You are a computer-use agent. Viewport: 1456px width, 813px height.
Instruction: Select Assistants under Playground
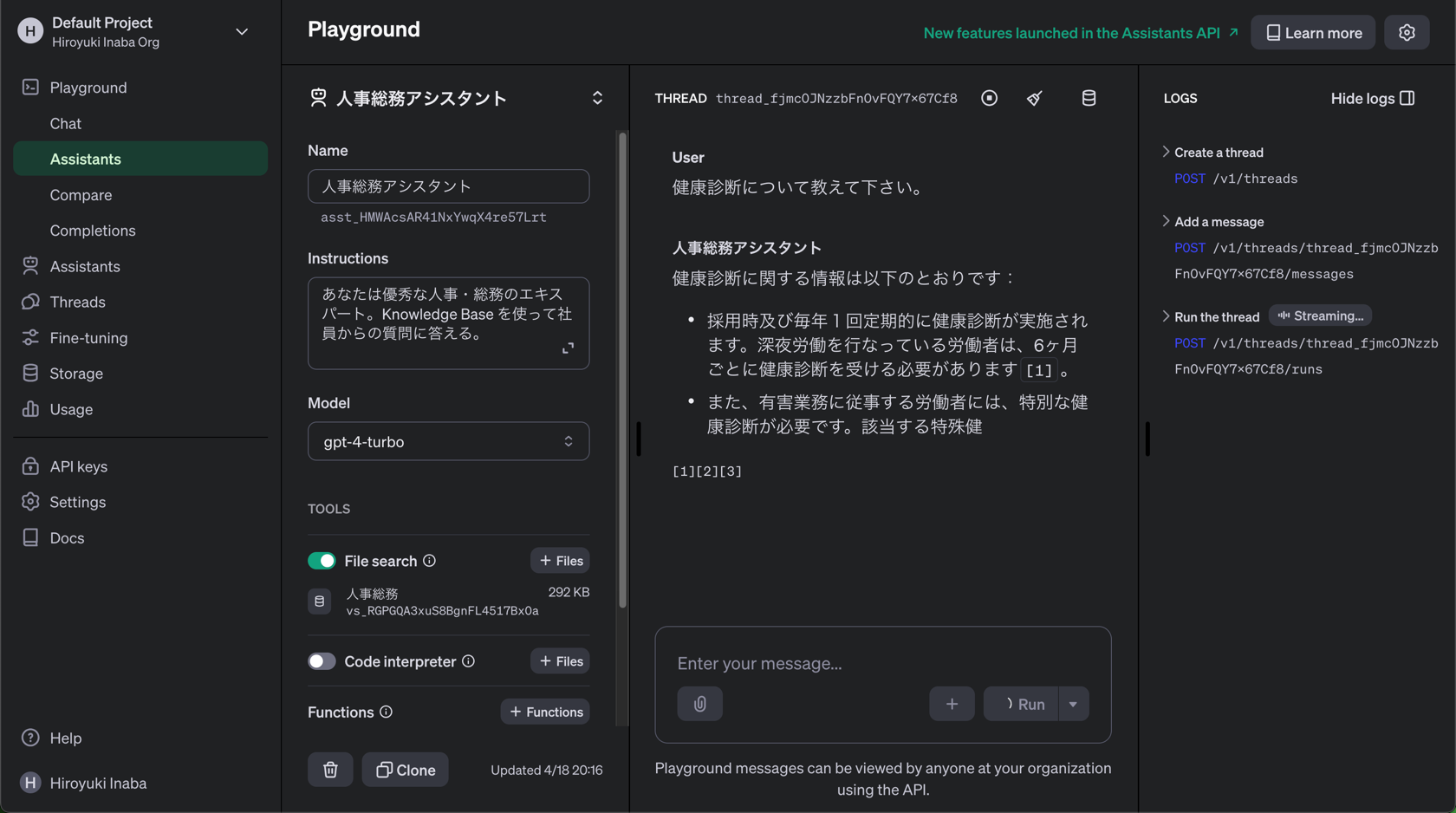(x=140, y=159)
